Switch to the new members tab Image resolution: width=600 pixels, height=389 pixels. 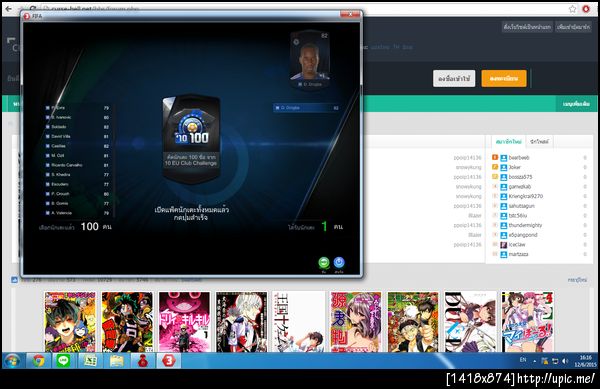(508, 142)
